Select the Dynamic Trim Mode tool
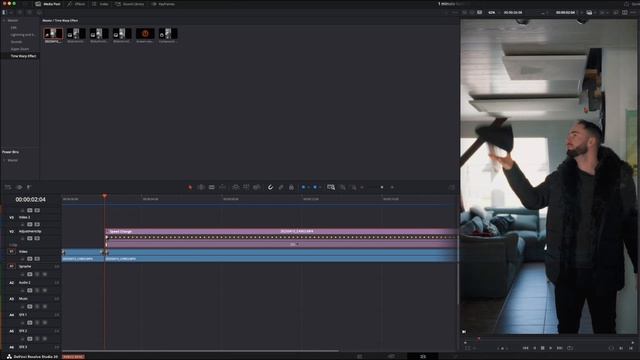 (x=211, y=187)
